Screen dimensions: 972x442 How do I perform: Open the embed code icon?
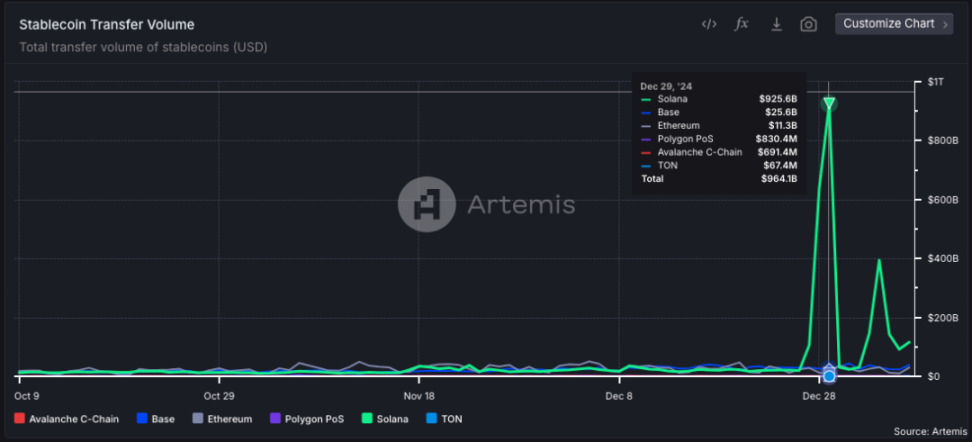tap(709, 24)
